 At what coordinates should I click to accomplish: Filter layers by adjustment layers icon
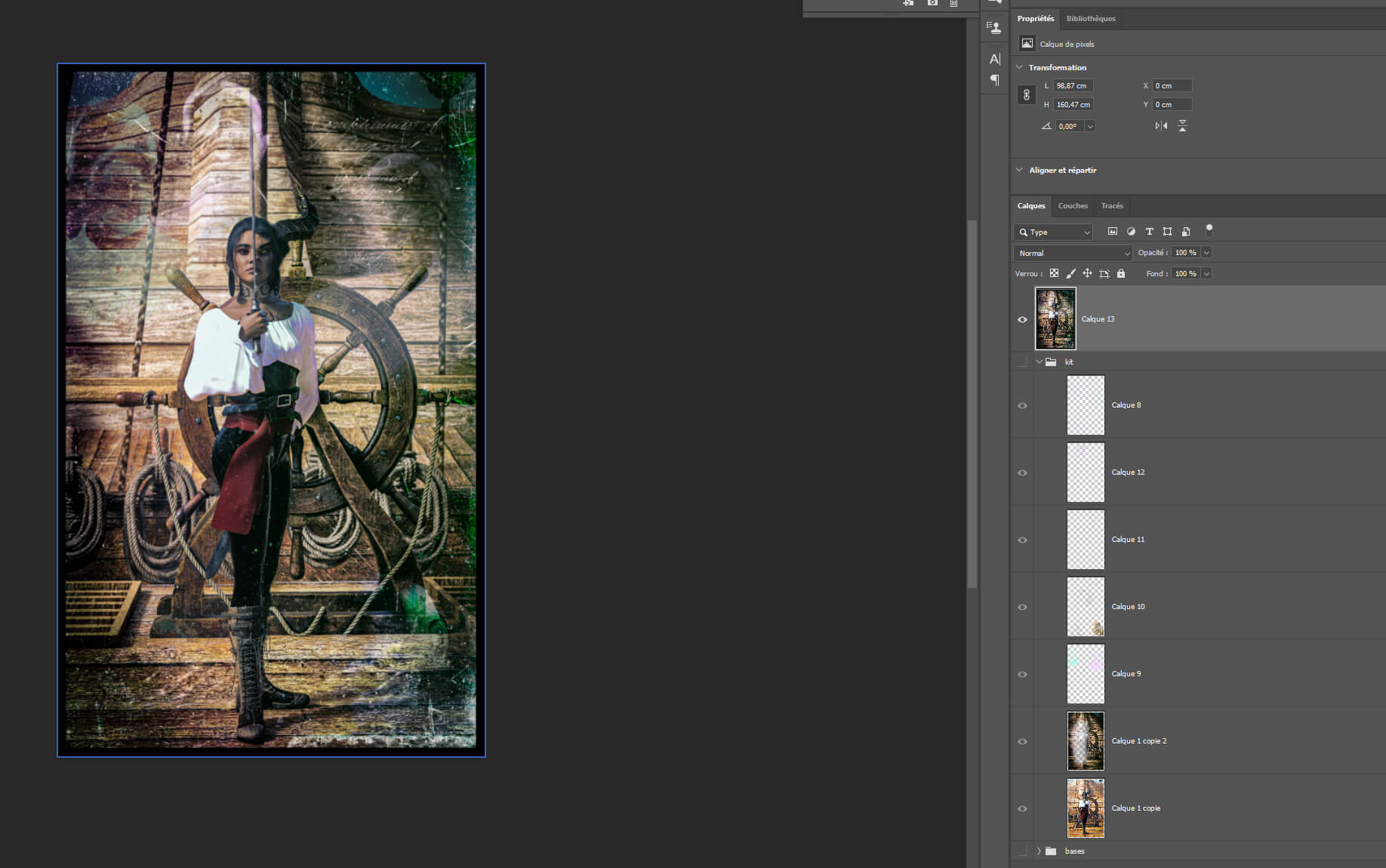(x=1131, y=232)
